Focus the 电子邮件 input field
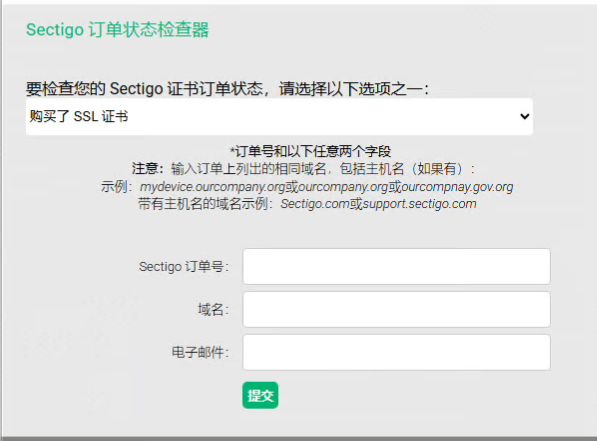 [x=396, y=353]
